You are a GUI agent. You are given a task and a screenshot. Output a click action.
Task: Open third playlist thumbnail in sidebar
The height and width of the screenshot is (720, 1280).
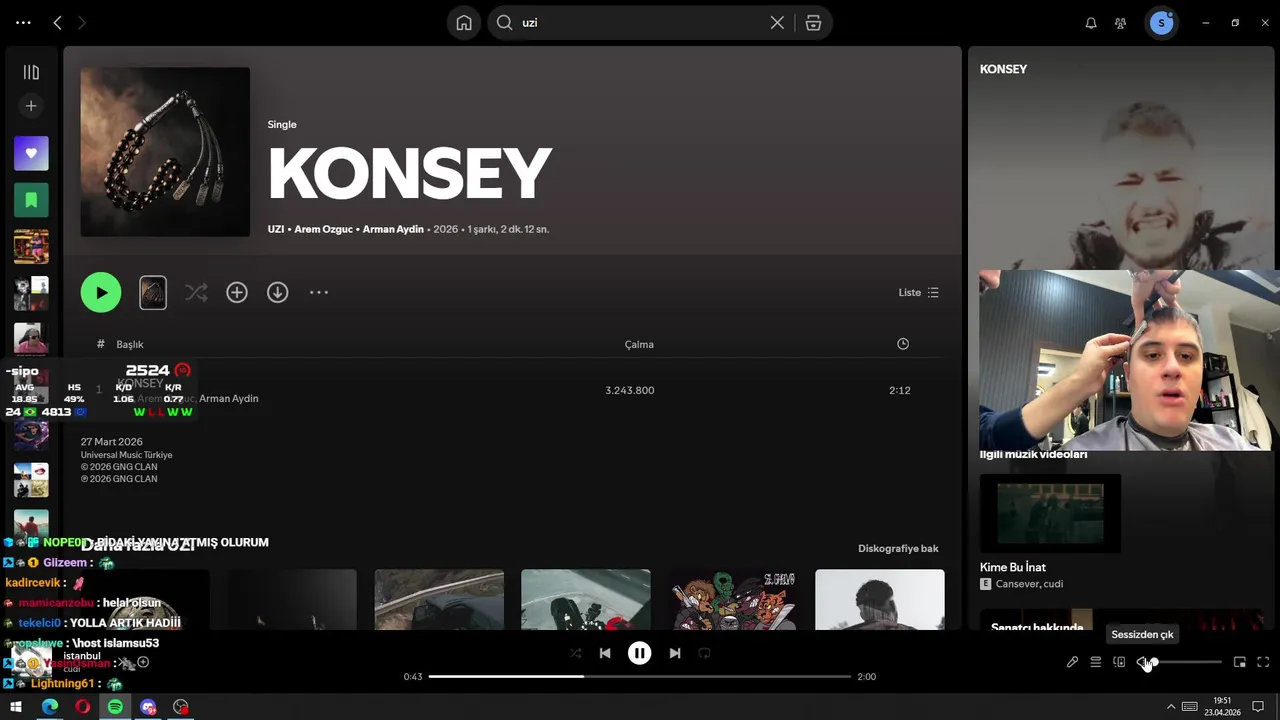(31, 247)
